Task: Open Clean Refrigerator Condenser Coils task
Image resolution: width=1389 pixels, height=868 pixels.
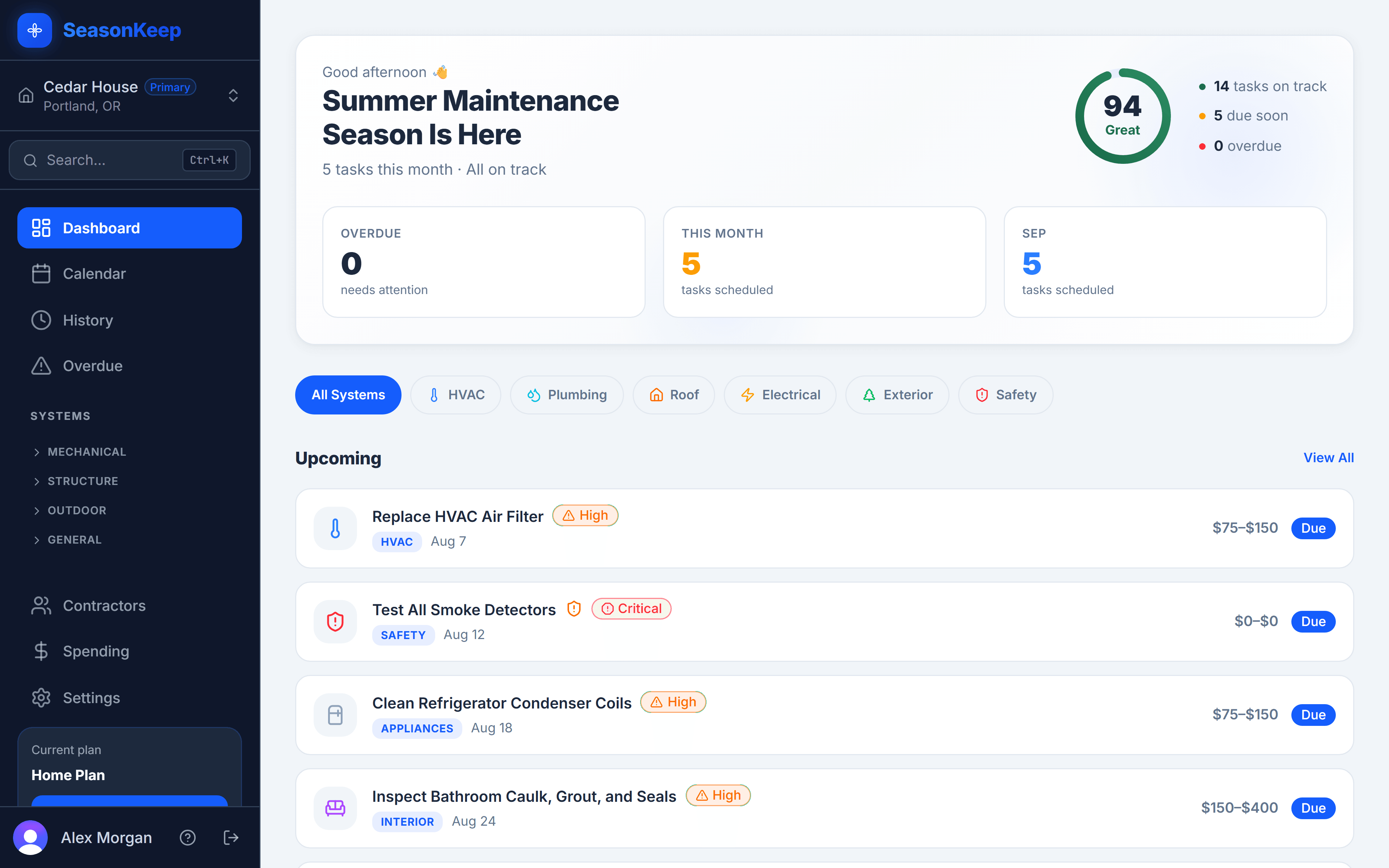Action: [x=824, y=715]
